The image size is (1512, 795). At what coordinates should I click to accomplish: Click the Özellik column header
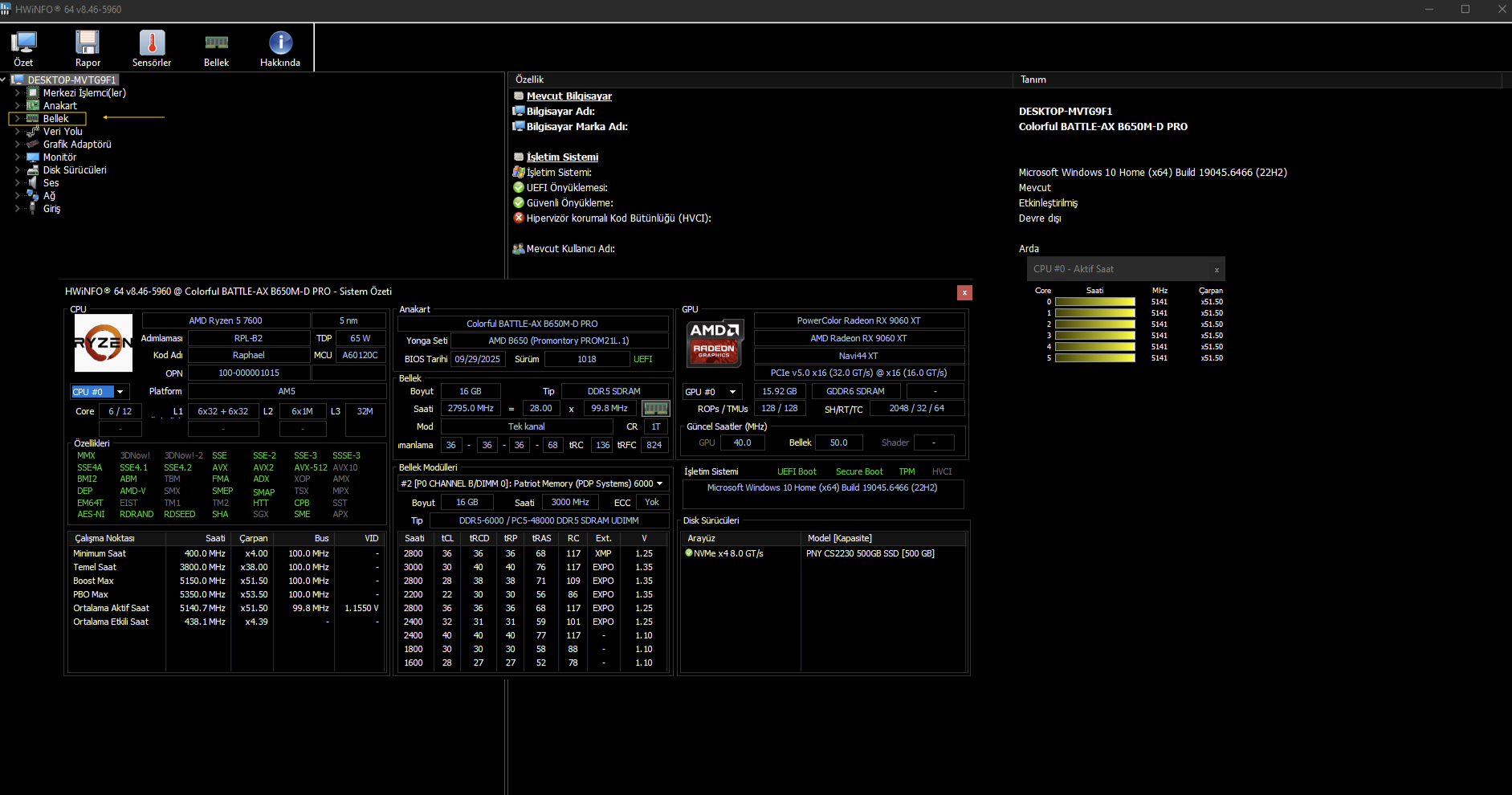click(x=760, y=79)
